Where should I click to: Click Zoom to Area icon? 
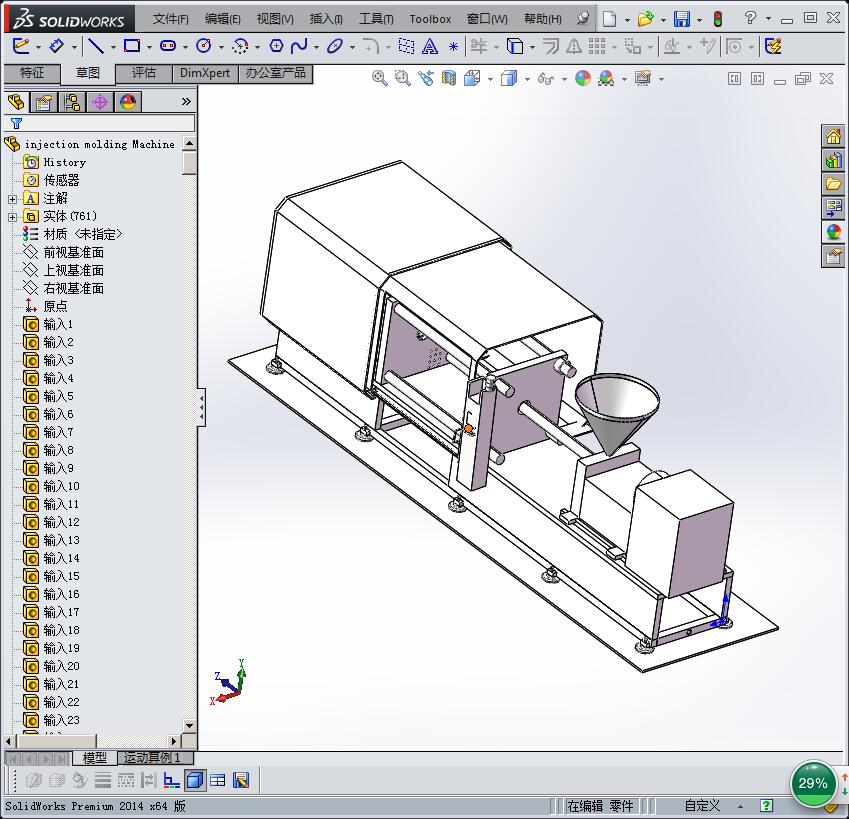click(x=402, y=79)
